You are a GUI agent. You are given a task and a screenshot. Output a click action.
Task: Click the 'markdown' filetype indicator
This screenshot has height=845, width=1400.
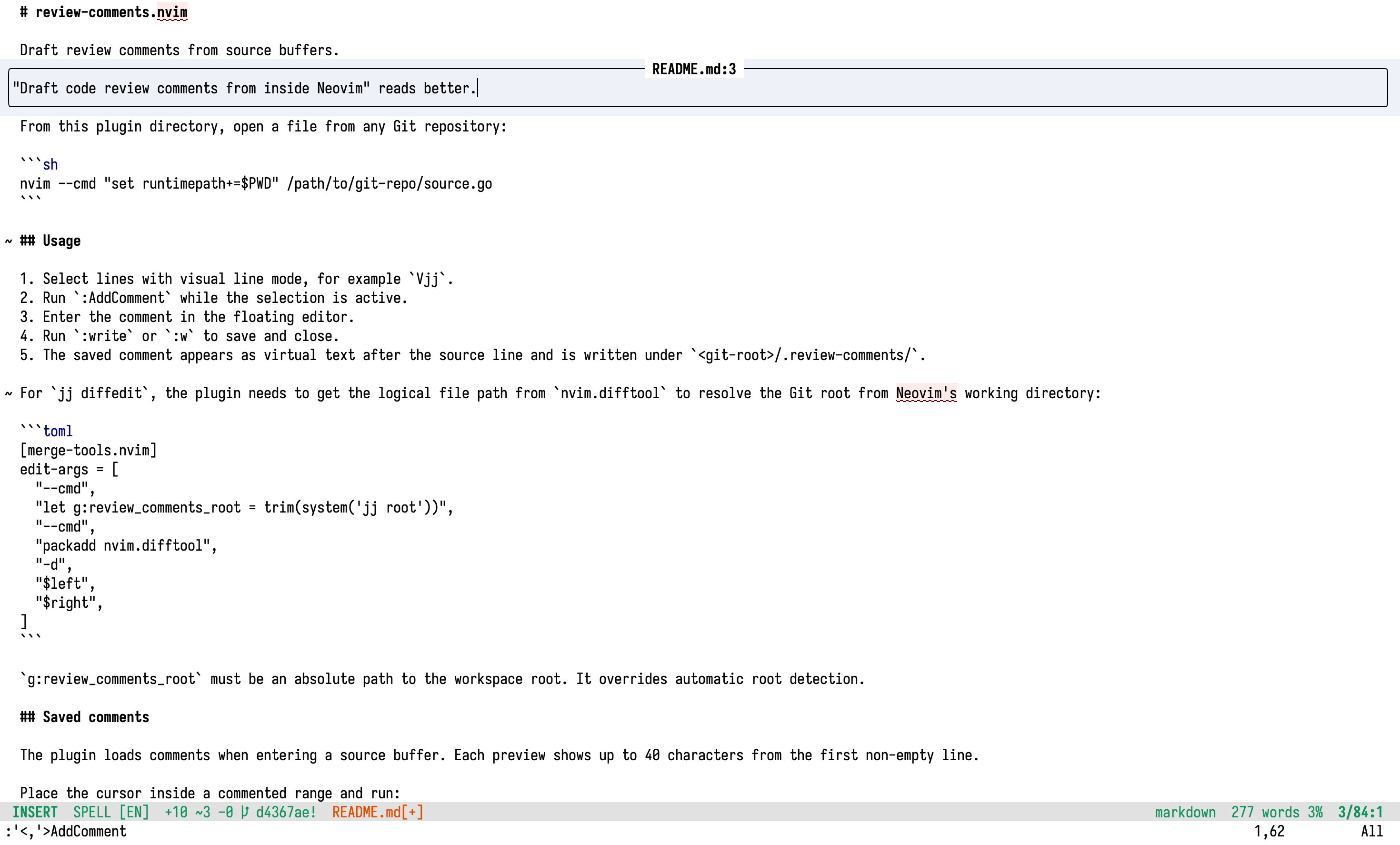[x=1185, y=812]
